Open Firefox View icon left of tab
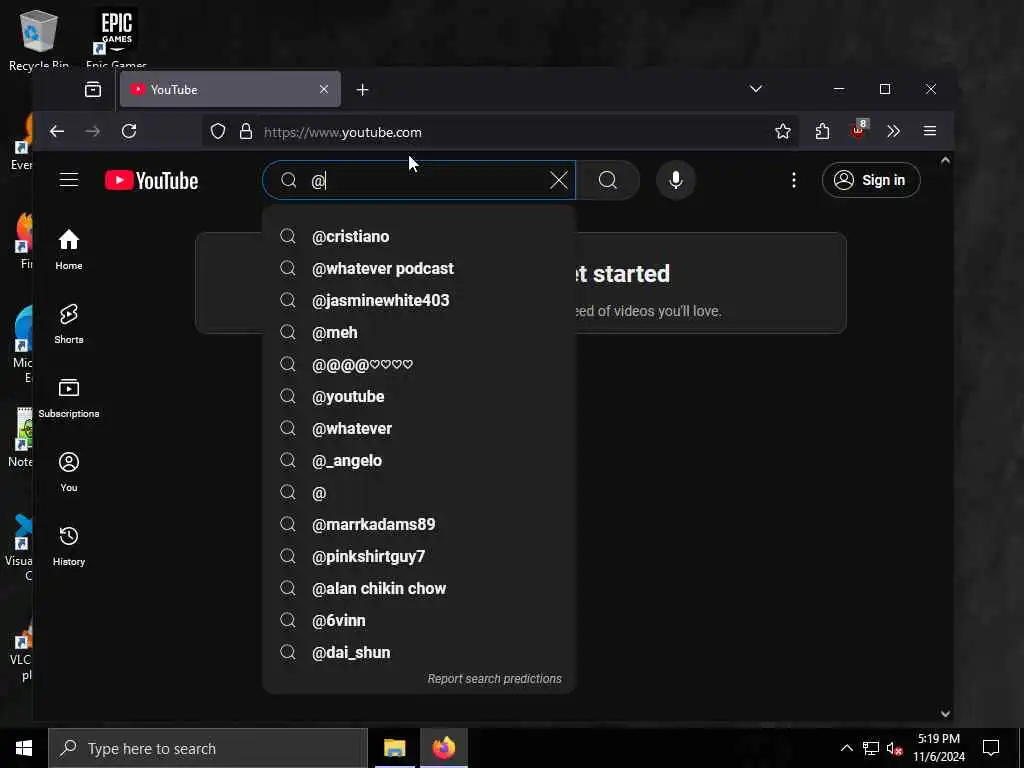Viewport: 1024px width, 768px height. pyautogui.click(x=93, y=89)
